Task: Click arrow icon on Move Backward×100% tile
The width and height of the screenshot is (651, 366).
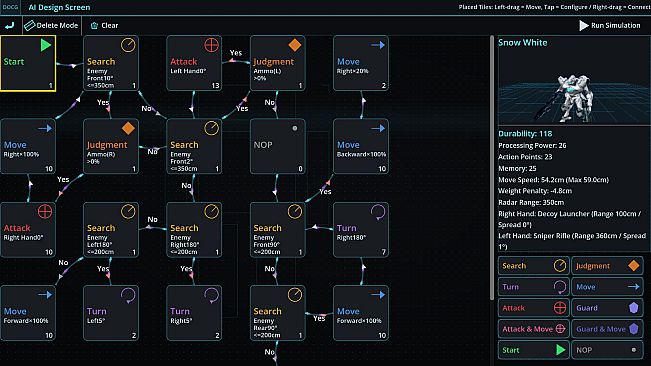Action: [x=378, y=128]
